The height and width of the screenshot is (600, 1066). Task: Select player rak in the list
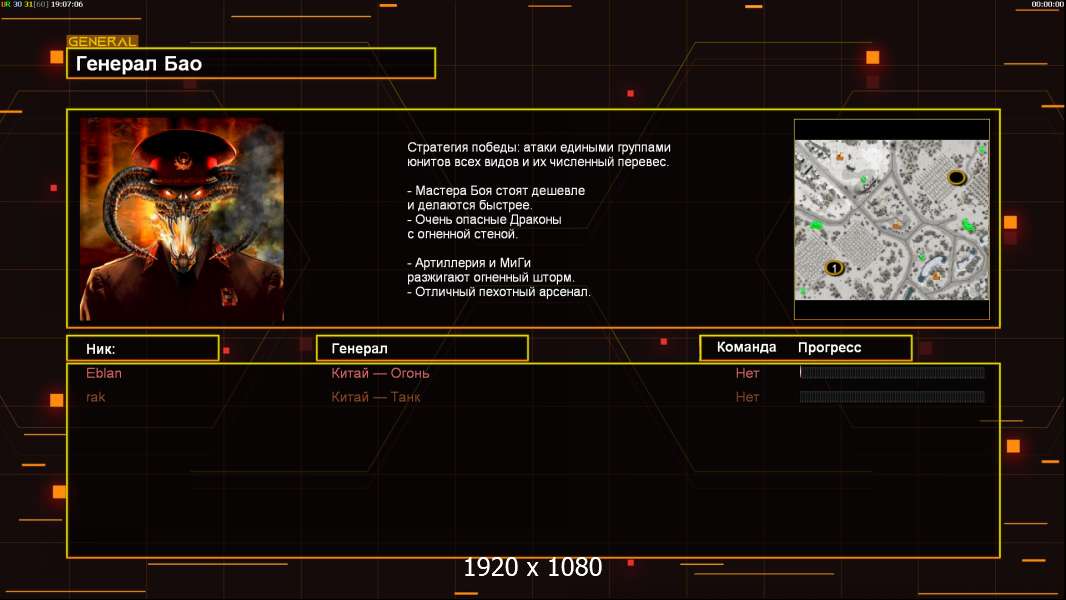coord(96,397)
